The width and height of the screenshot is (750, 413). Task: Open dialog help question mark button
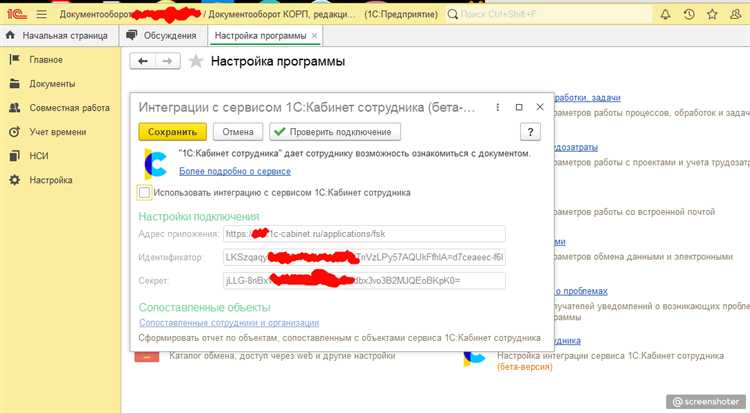tap(530, 132)
